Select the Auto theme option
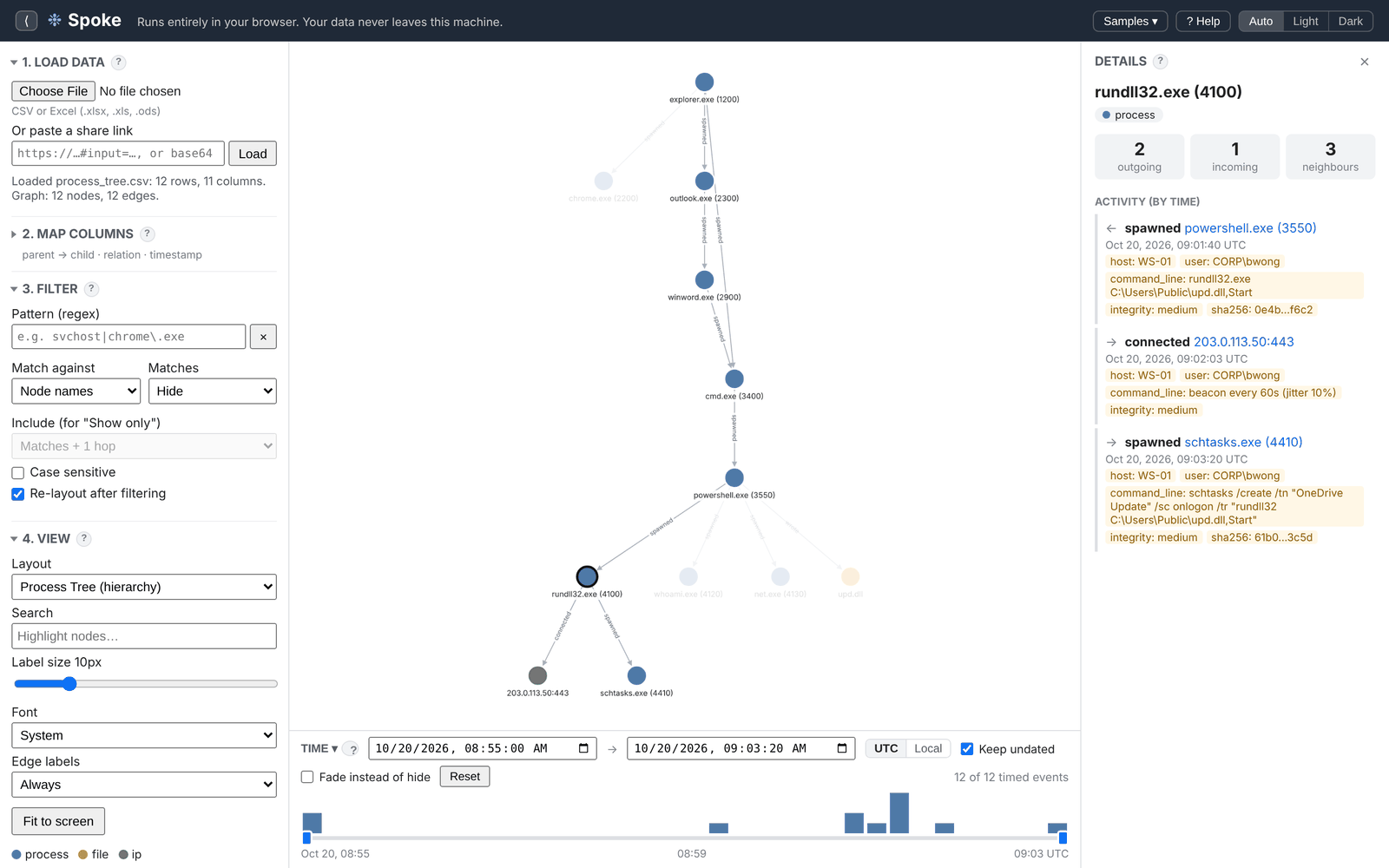The width and height of the screenshot is (1389, 868). click(1261, 21)
